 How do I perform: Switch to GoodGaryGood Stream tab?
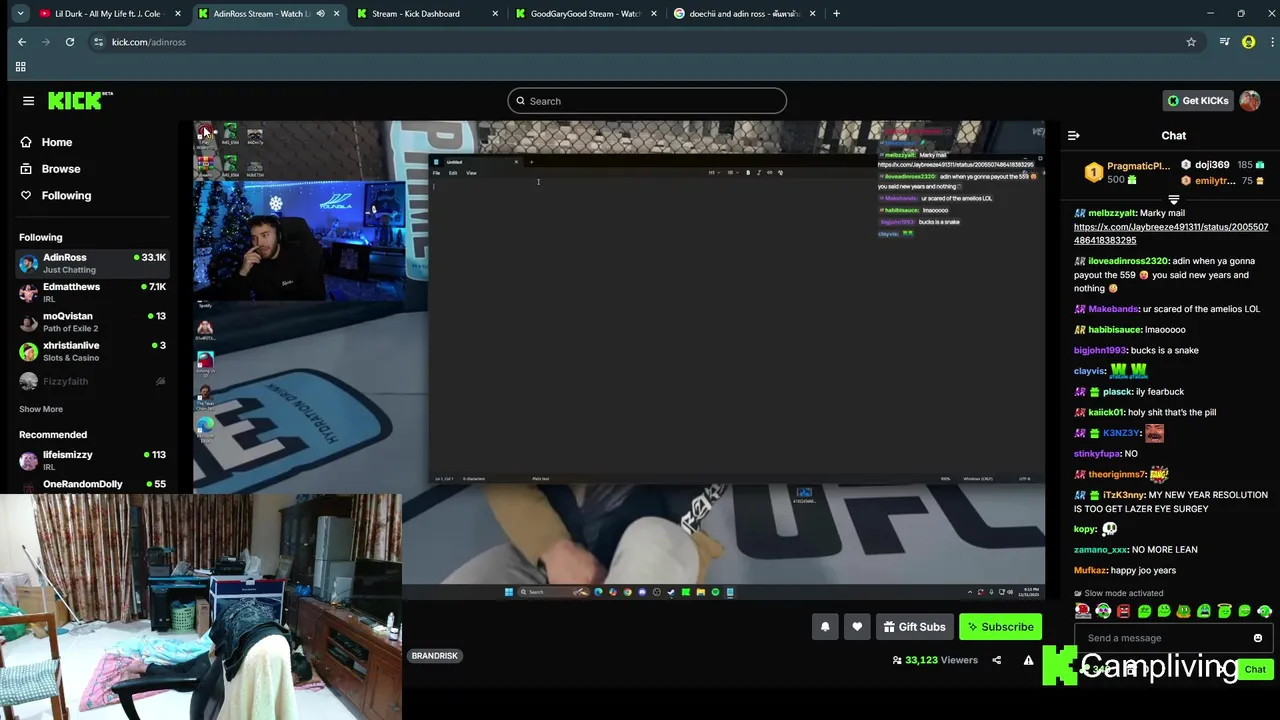586,14
